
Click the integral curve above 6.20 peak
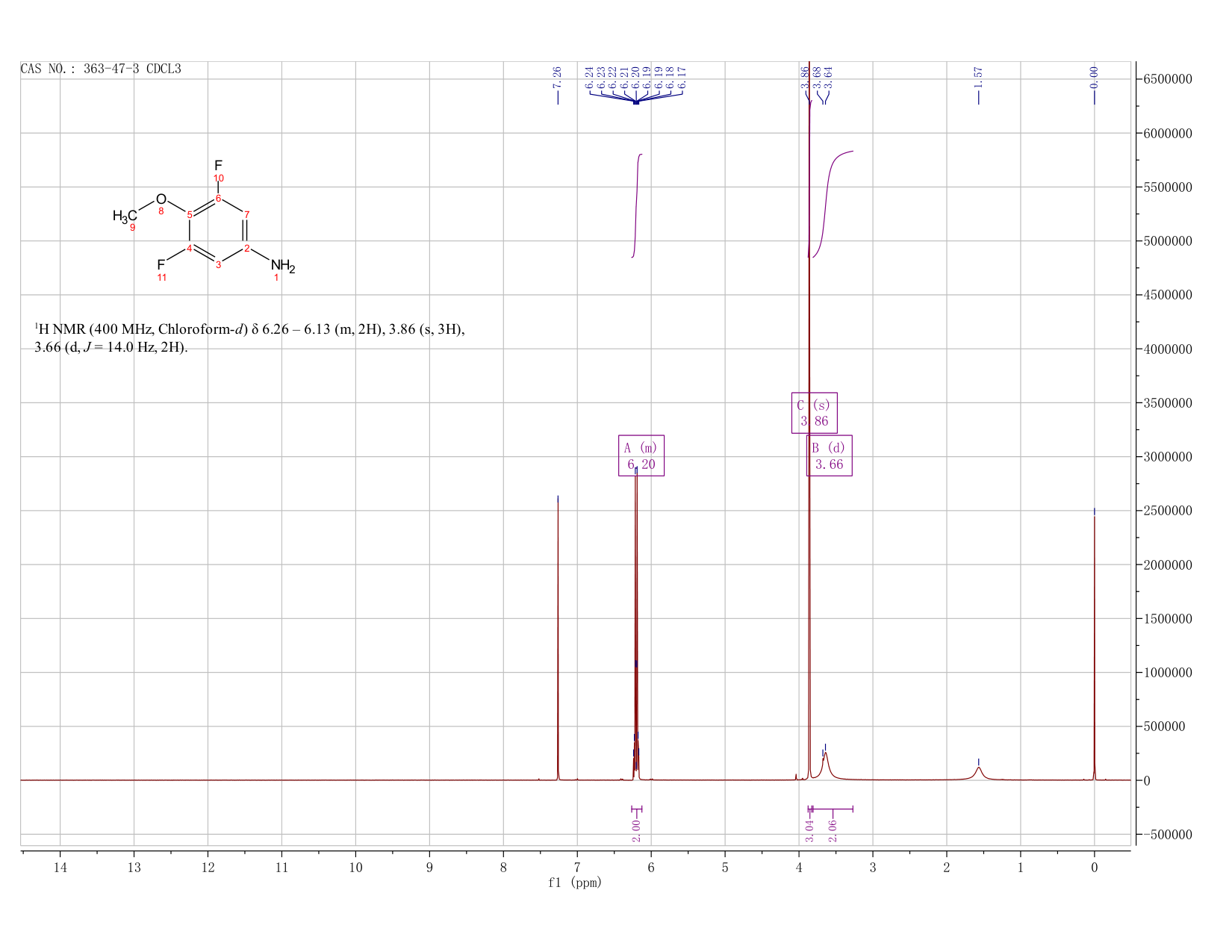pos(637,205)
